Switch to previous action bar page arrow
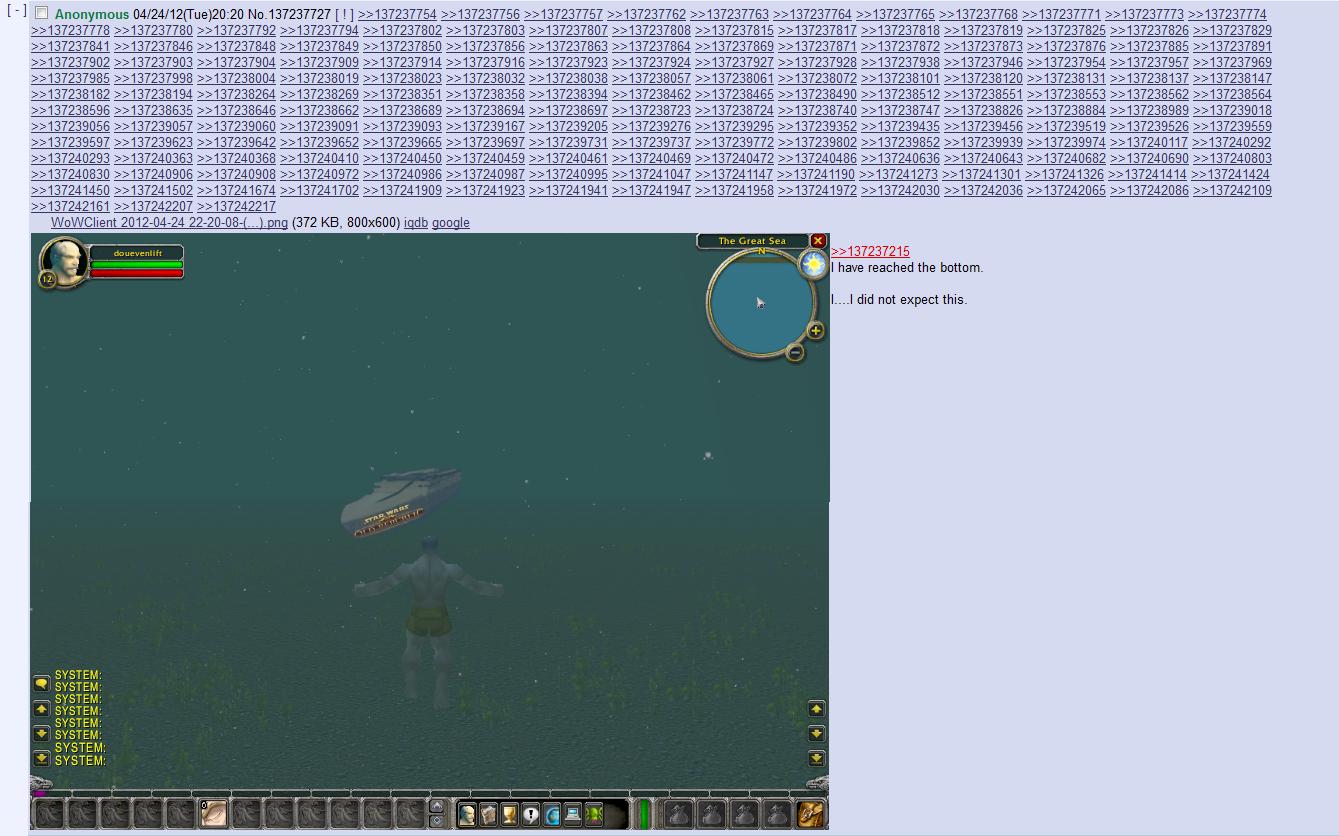 pos(436,821)
